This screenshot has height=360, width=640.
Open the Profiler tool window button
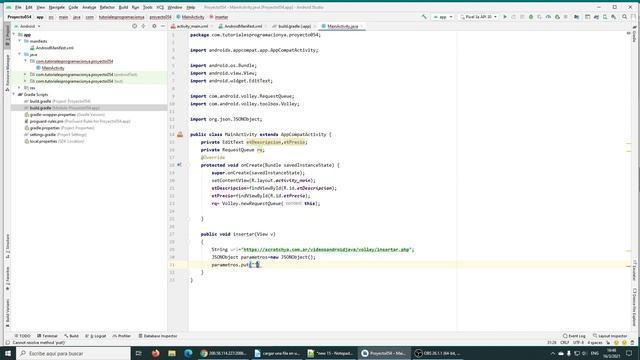[122, 336]
